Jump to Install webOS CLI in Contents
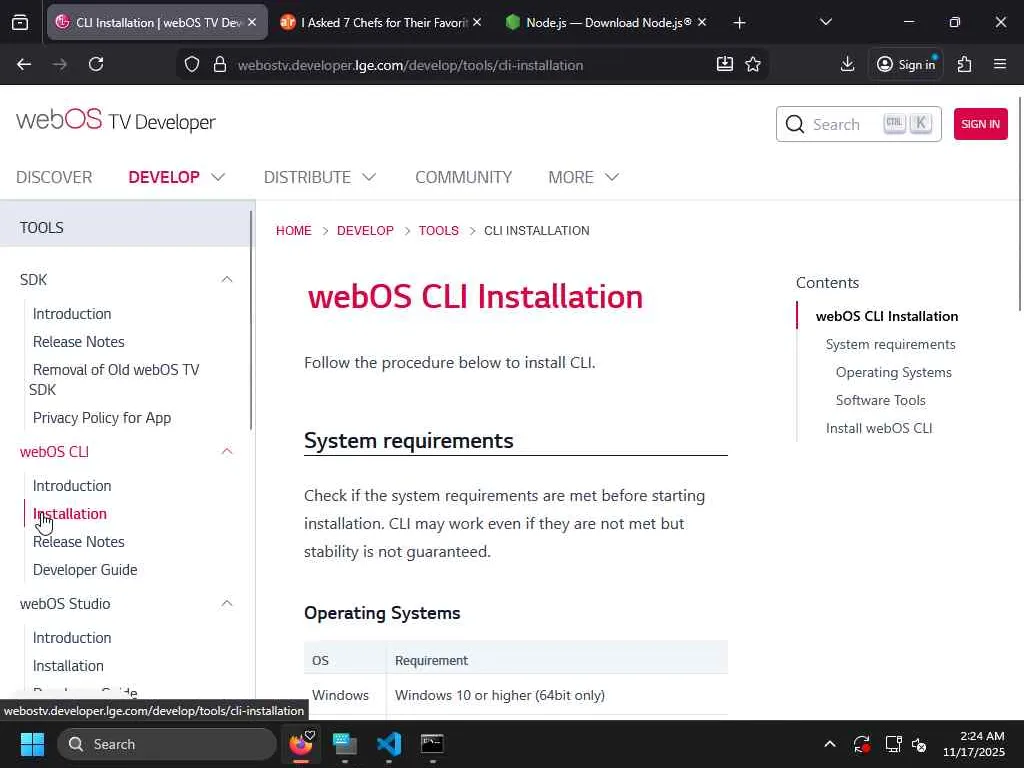Image resolution: width=1024 pixels, height=768 pixels. pyautogui.click(x=879, y=428)
